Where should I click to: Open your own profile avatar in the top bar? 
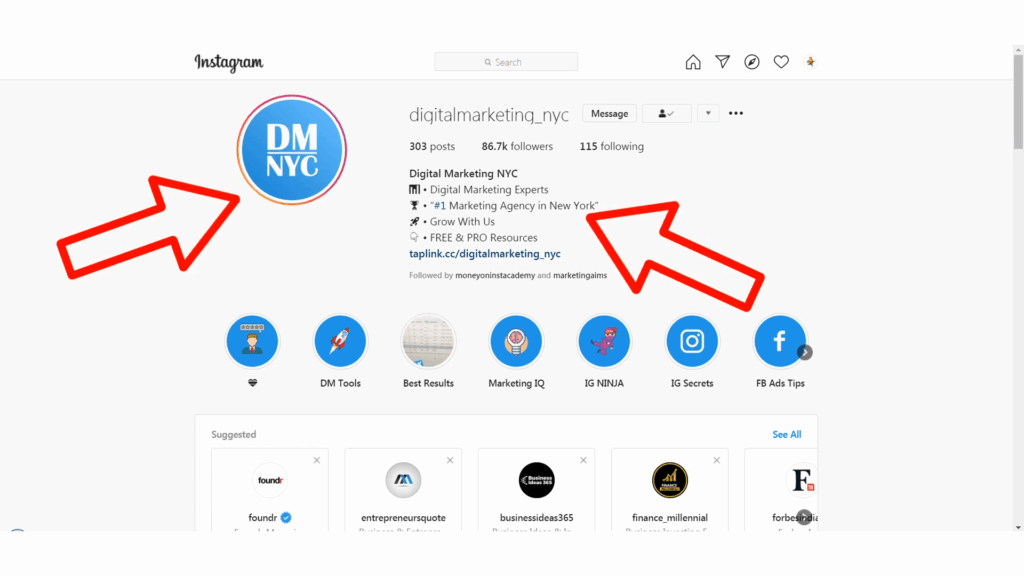pos(810,62)
